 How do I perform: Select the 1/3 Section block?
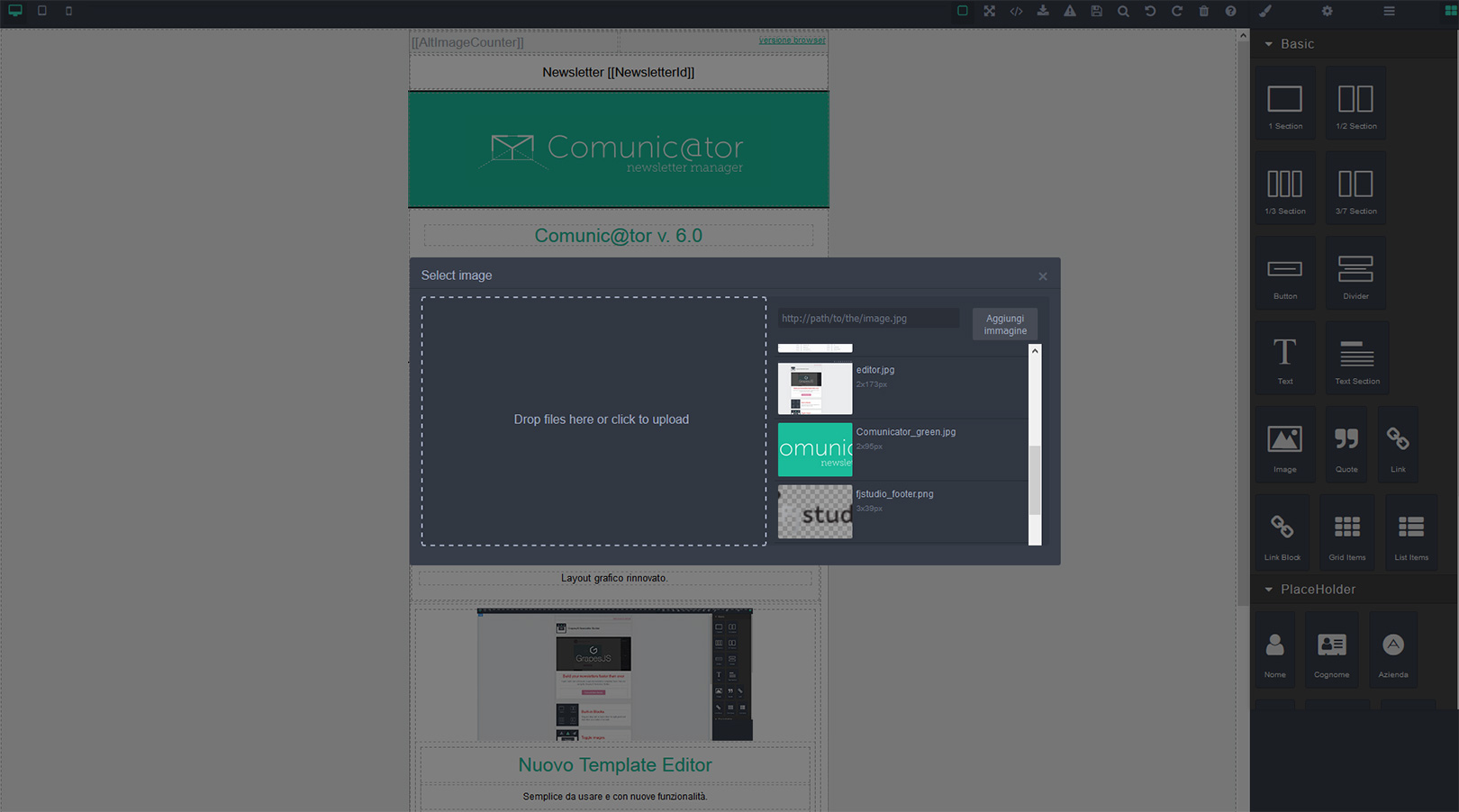pyautogui.click(x=1285, y=187)
